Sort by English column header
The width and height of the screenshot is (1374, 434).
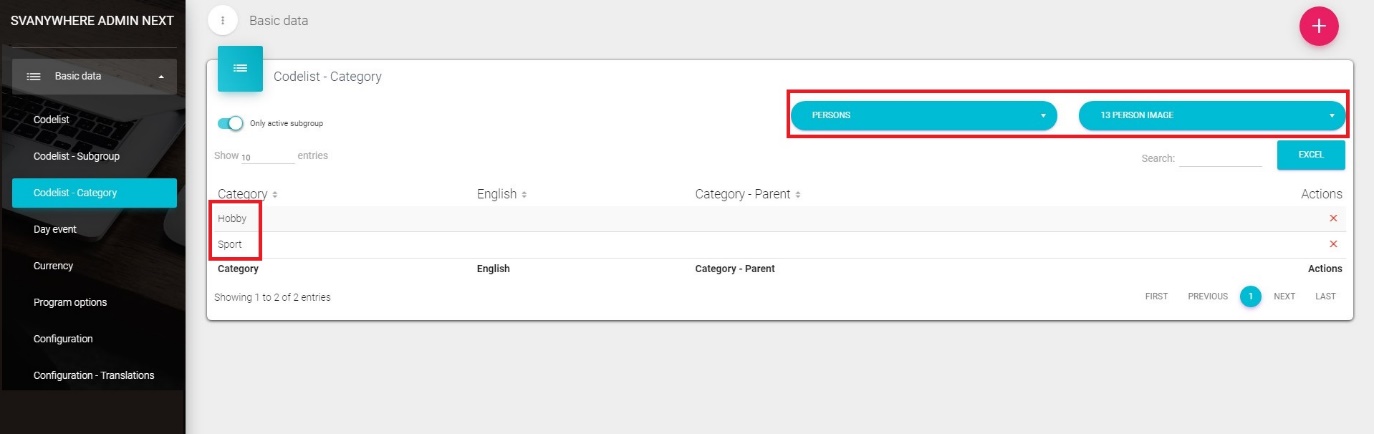(501, 194)
